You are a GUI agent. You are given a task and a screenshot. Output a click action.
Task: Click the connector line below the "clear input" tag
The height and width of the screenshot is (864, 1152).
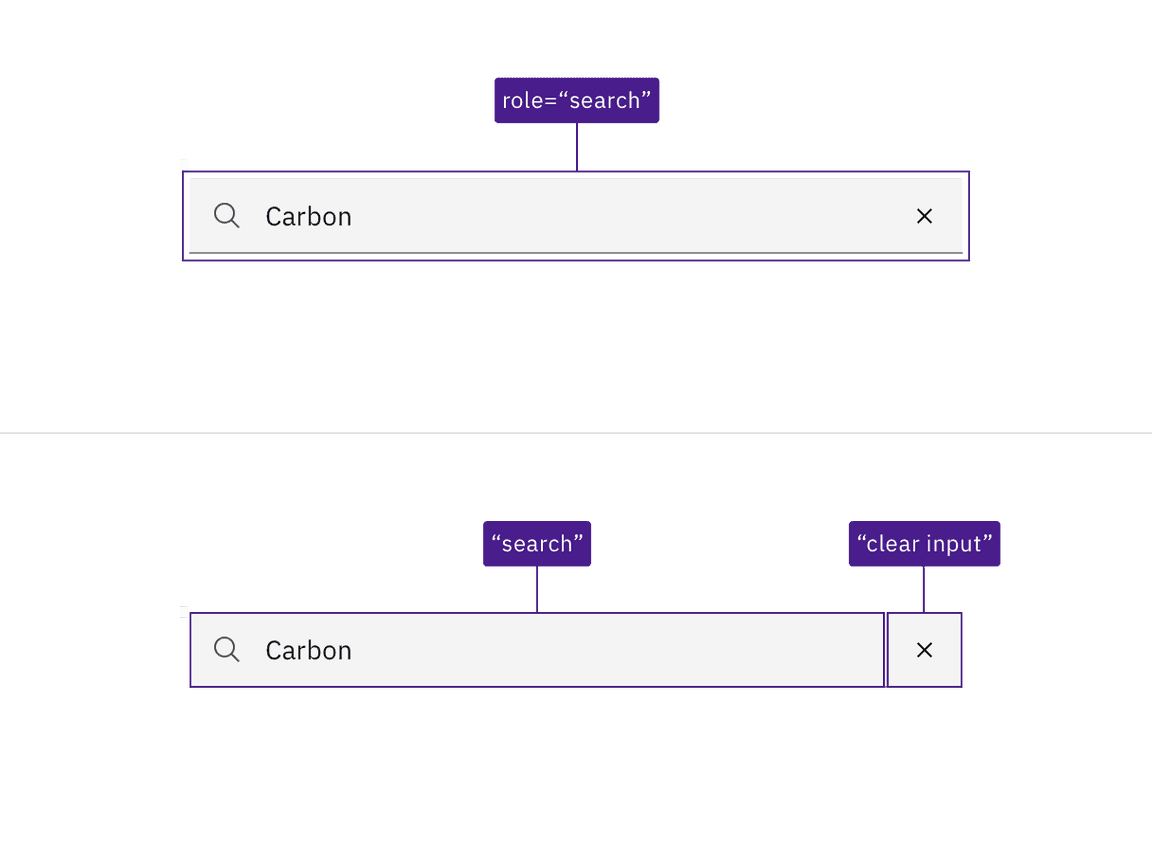click(924, 590)
